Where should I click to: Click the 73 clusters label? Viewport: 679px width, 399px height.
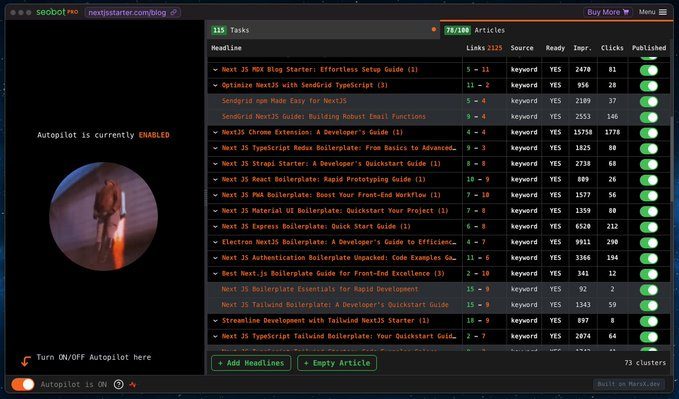point(645,363)
